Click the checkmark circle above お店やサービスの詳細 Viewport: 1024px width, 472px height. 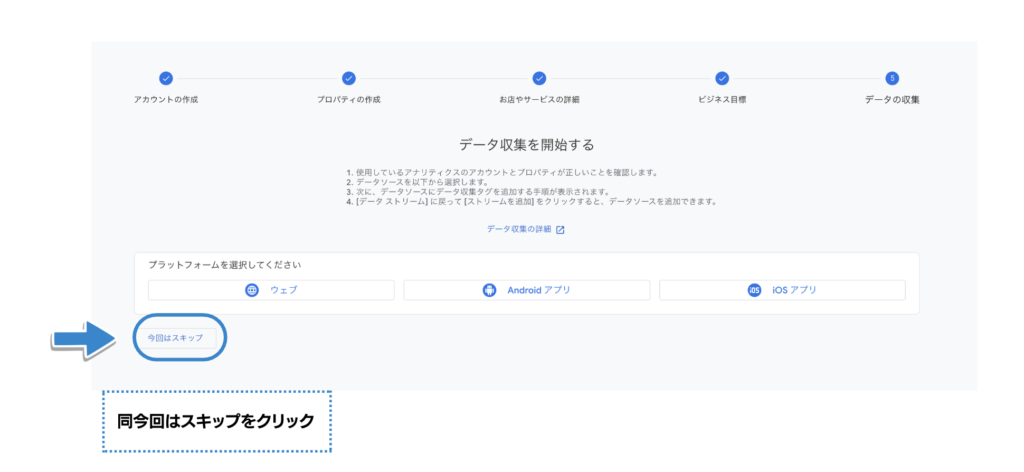coord(539,78)
